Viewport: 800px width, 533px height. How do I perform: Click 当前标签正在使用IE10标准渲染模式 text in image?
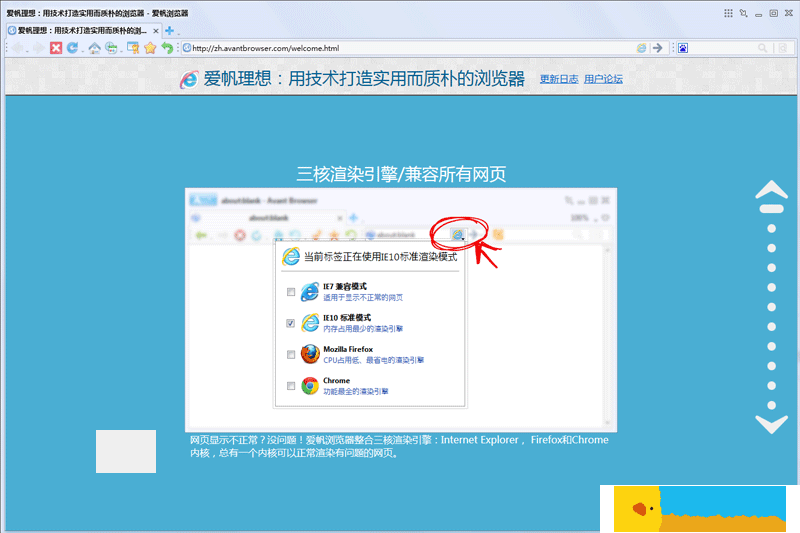381,257
